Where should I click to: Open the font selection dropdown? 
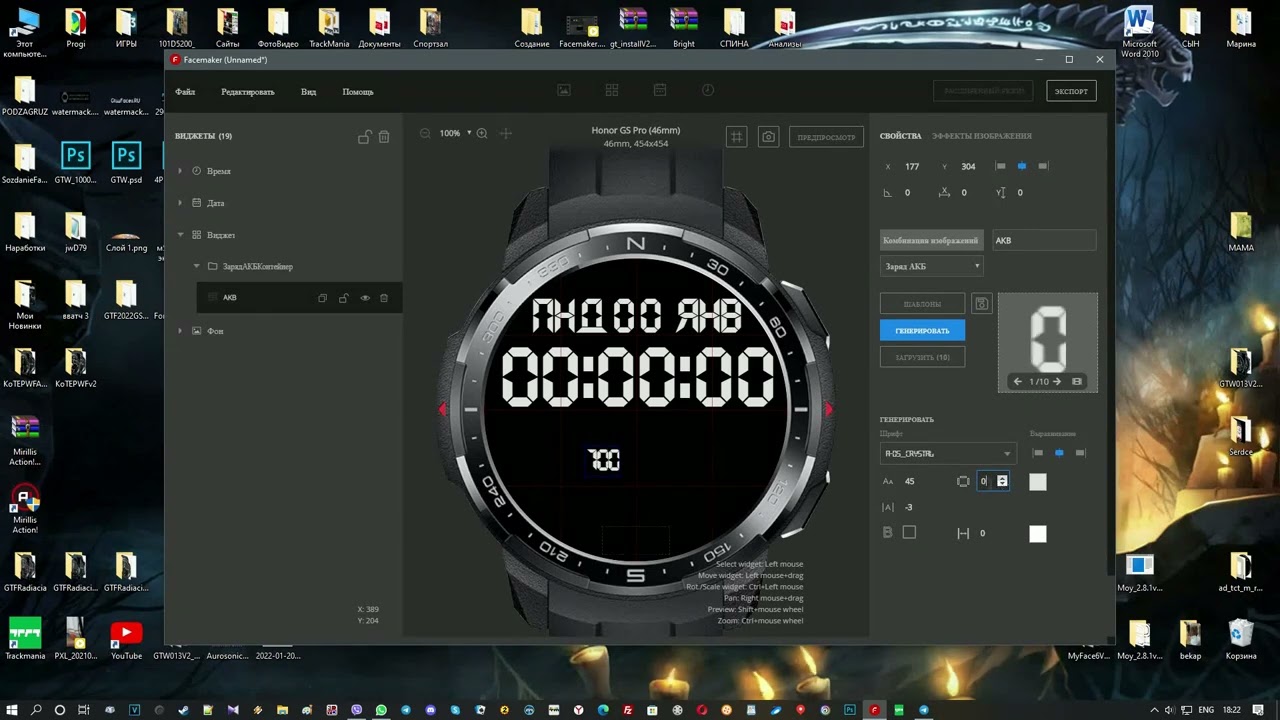tap(947, 454)
